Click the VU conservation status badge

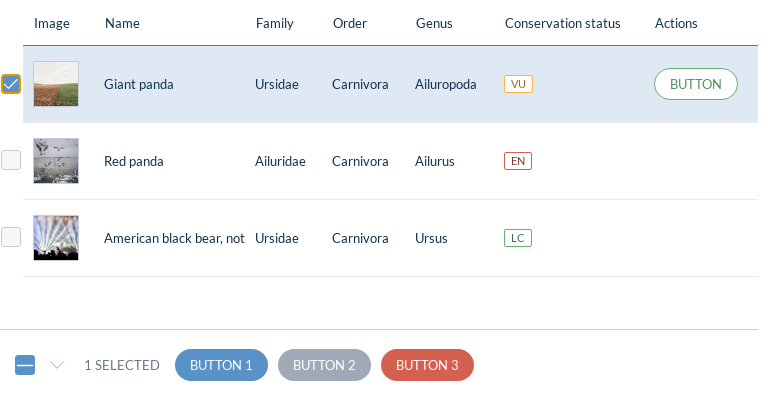[518, 84]
